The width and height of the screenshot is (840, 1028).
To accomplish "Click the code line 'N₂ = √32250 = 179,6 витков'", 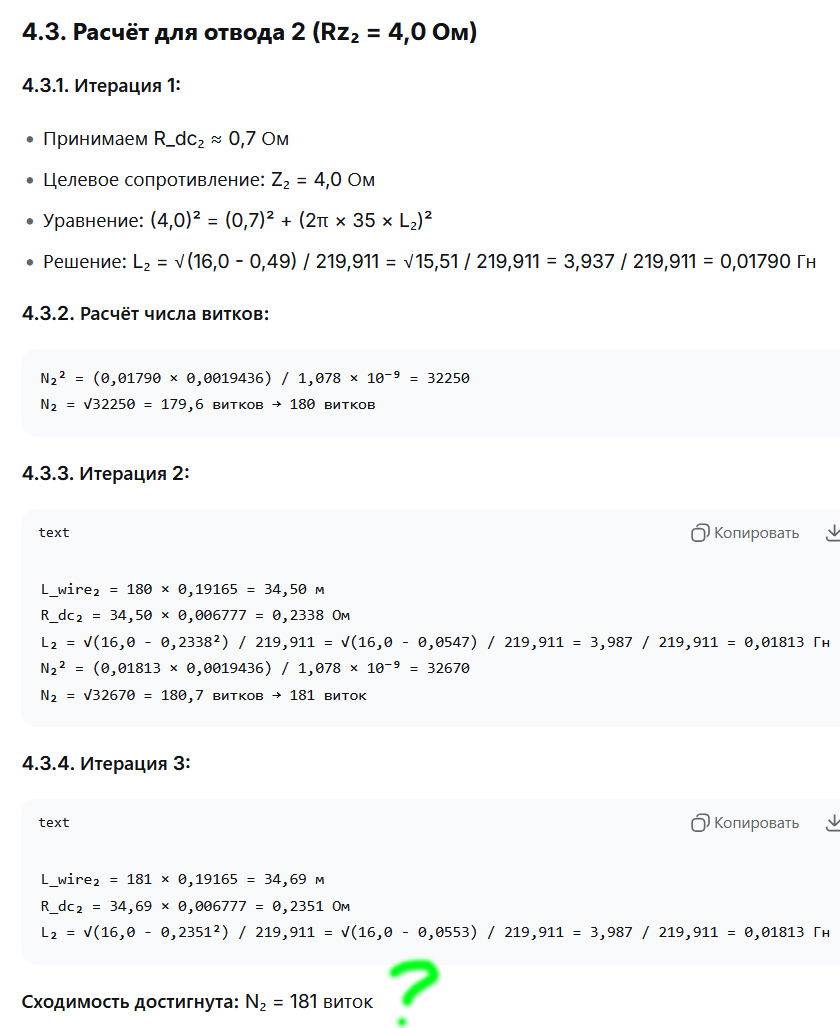I will (x=207, y=405).
